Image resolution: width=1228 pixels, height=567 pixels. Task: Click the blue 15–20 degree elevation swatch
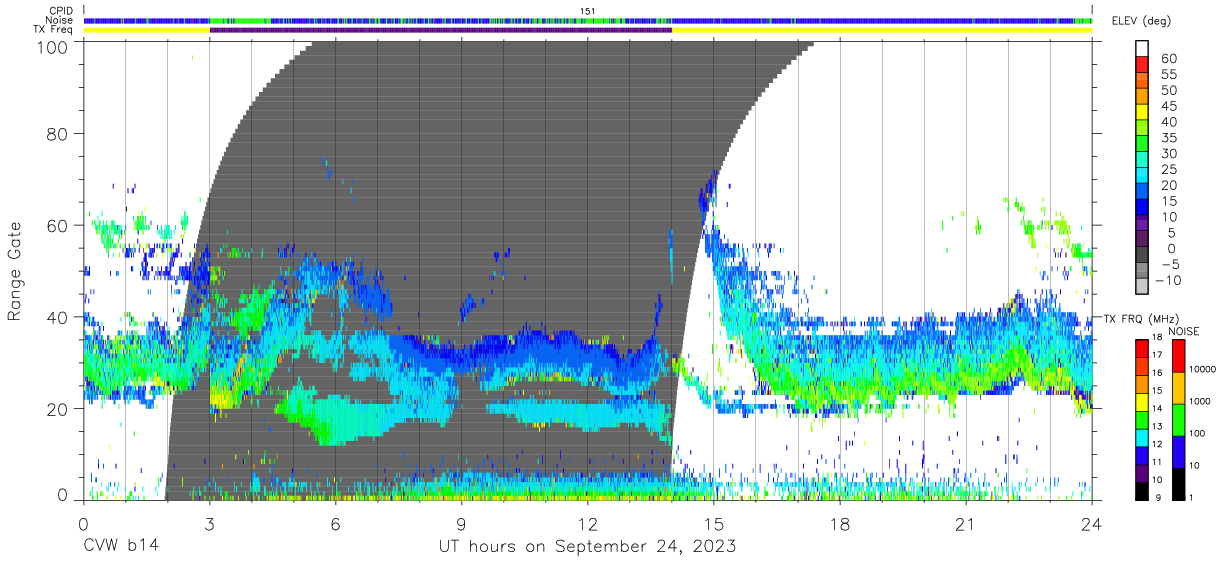point(1144,193)
